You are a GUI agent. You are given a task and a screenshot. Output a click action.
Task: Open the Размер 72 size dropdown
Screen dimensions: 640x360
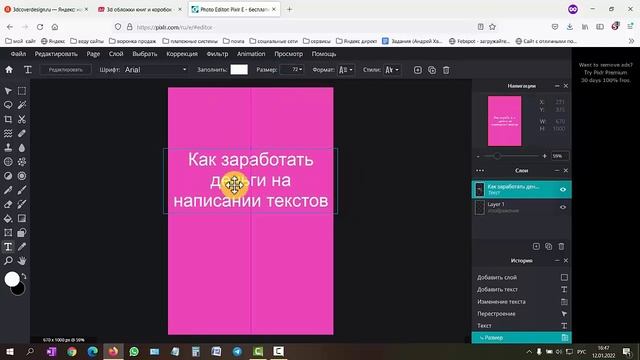click(291, 70)
